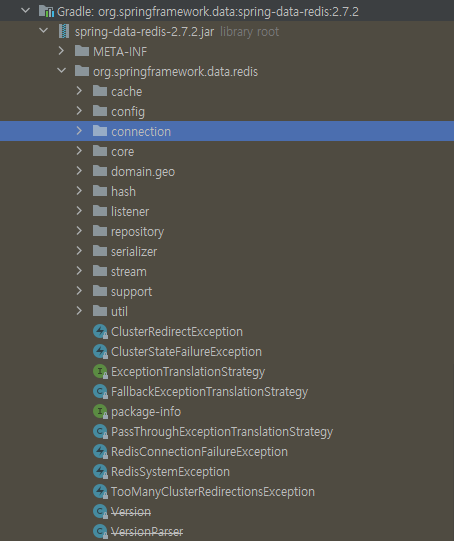Click the core folder icon
The image size is (454, 541).
pyautogui.click(x=100, y=151)
